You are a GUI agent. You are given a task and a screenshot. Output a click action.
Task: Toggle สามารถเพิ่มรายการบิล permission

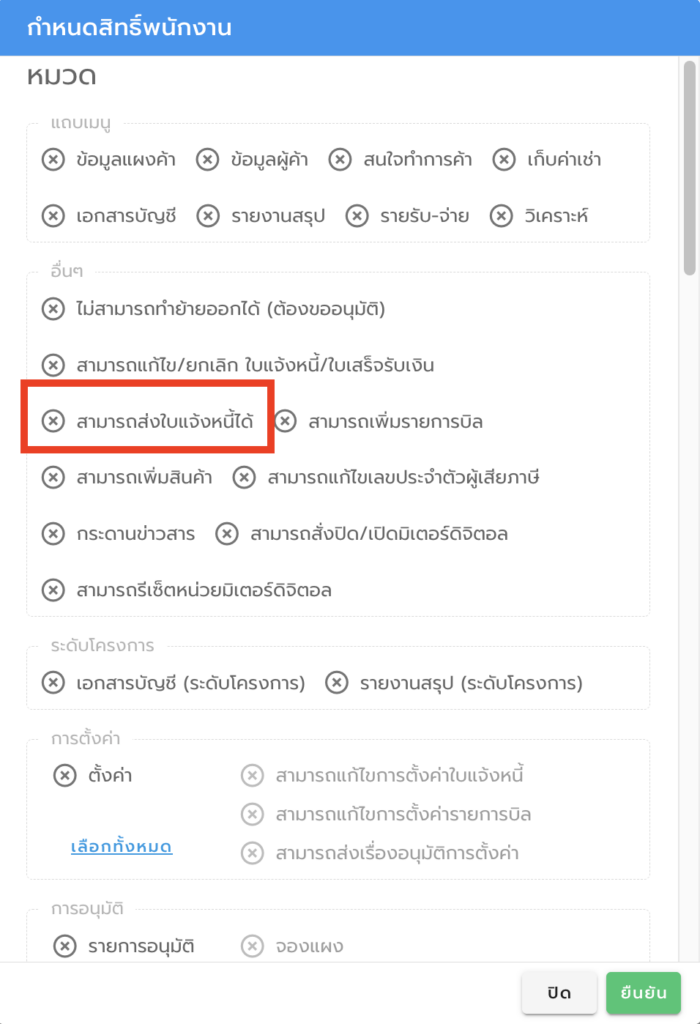pyautogui.click(x=286, y=422)
